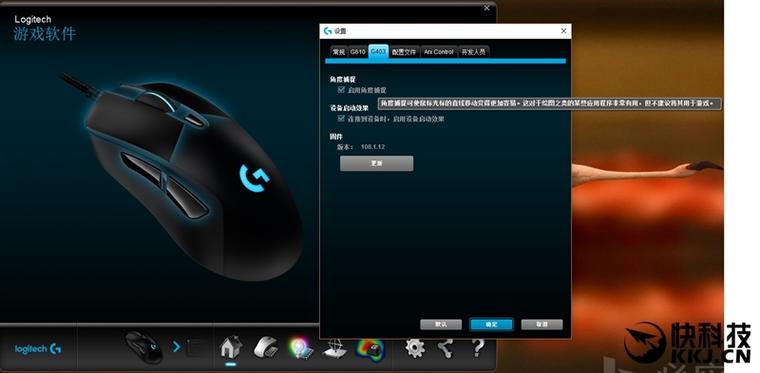Screen dimensions: 760x373
Task: Click the G logo icon in settings dialog title
Action: tap(328, 31)
